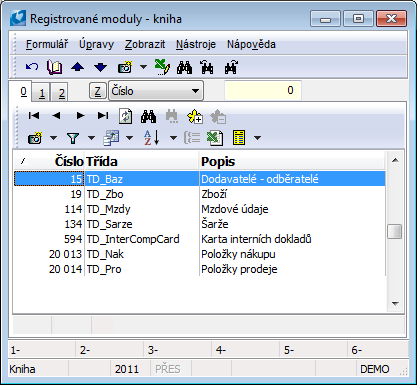Click the blue up arrow icon
417x385 pixels.
point(77,67)
